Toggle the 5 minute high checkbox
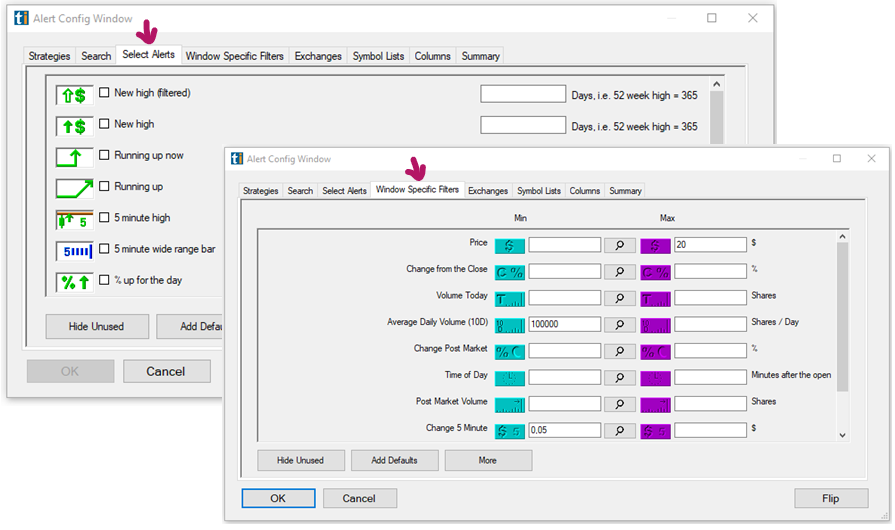Viewport: 895px width, 530px height. [x=104, y=219]
